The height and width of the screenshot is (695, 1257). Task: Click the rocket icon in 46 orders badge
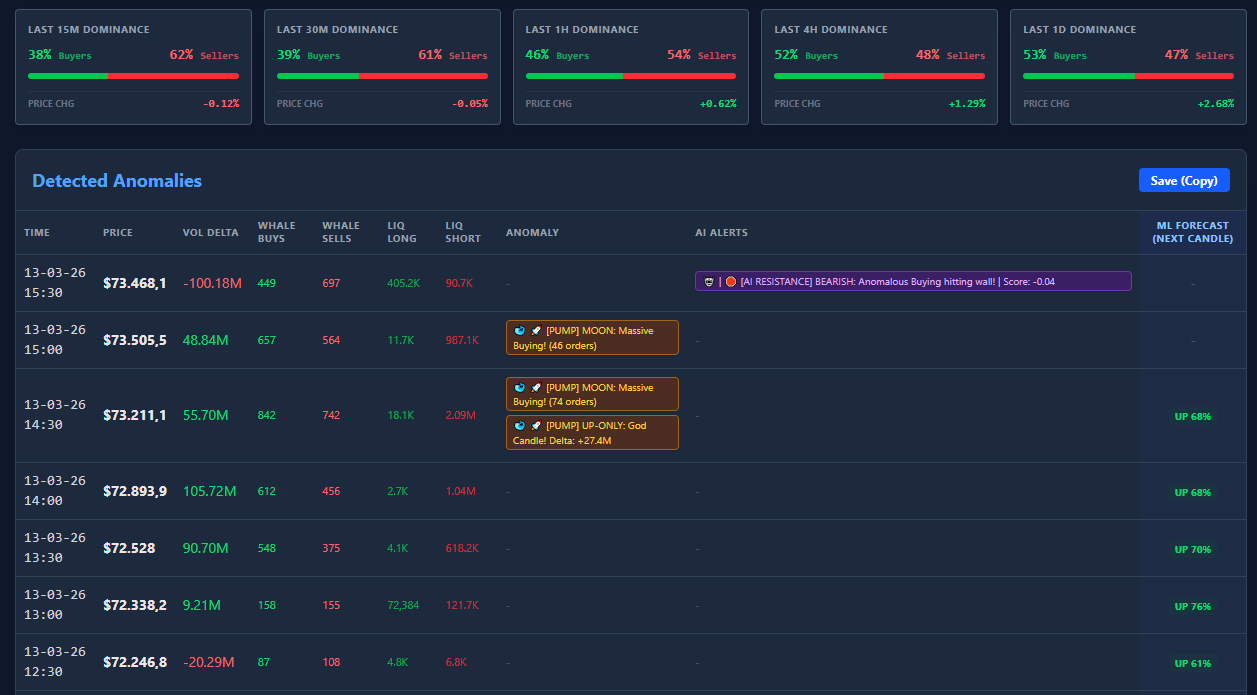pyautogui.click(x=536, y=331)
